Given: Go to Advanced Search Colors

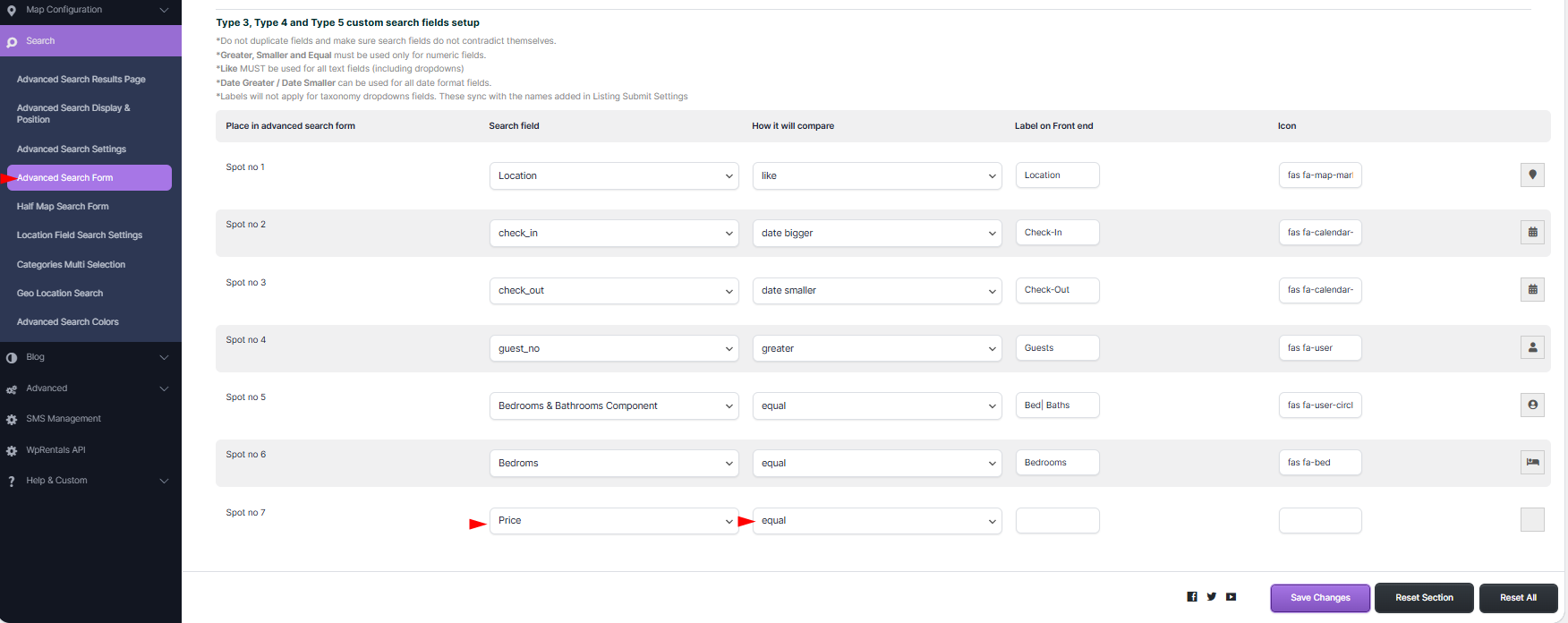Looking at the screenshot, I should [68, 322].
